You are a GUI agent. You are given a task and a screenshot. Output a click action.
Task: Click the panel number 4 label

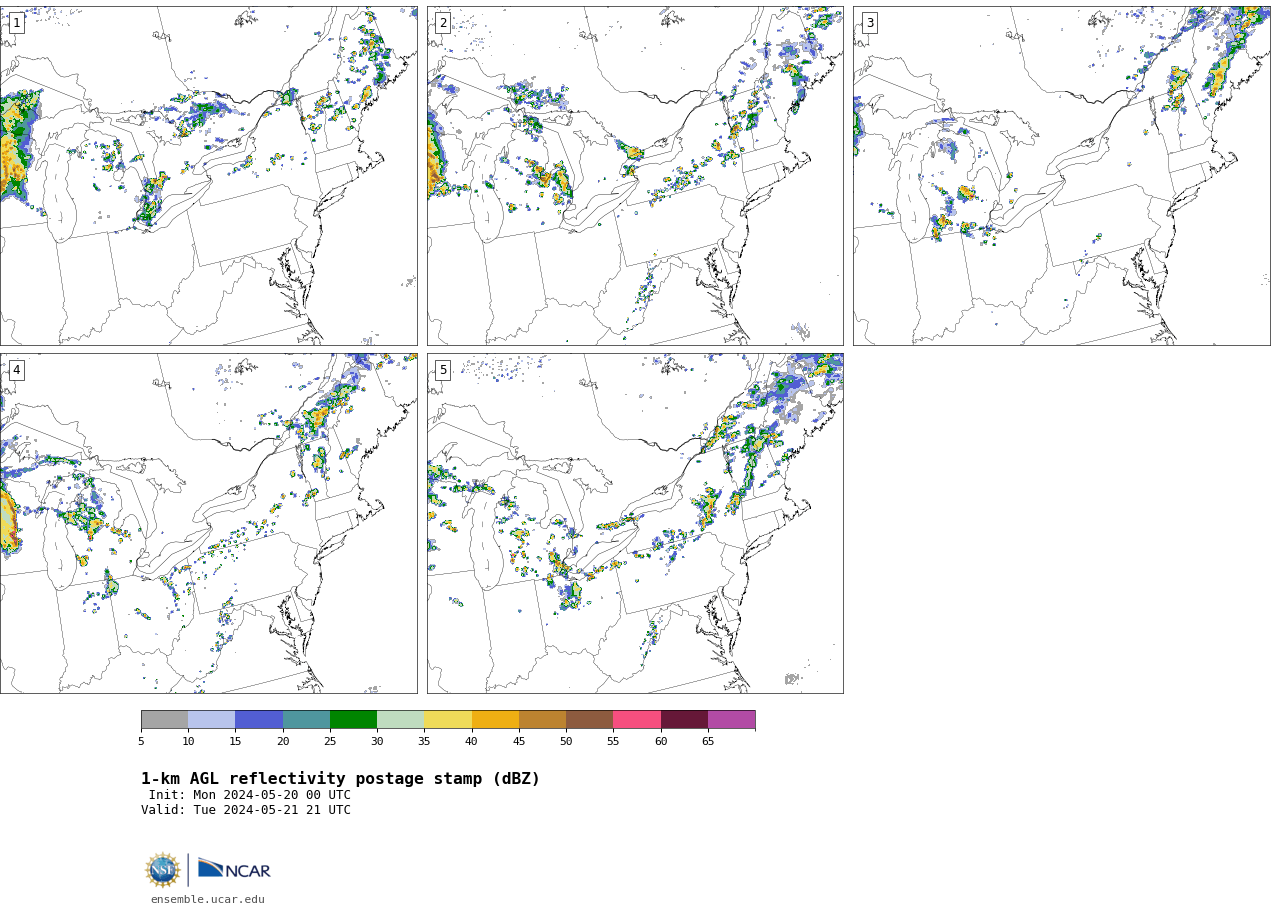[16, 370]
